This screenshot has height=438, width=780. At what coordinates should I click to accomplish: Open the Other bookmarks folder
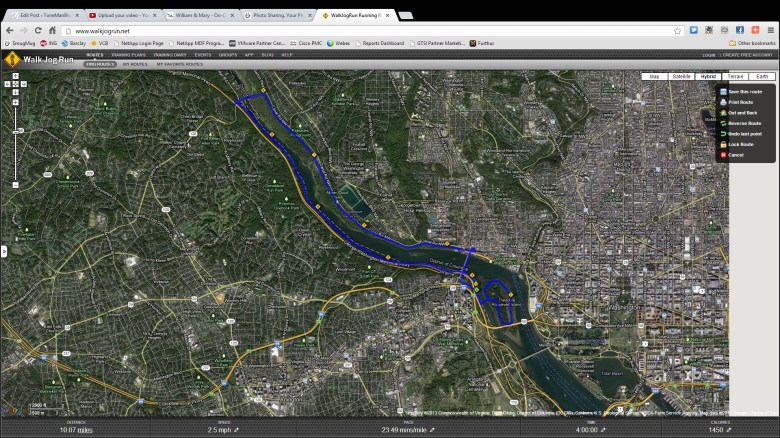752,43
